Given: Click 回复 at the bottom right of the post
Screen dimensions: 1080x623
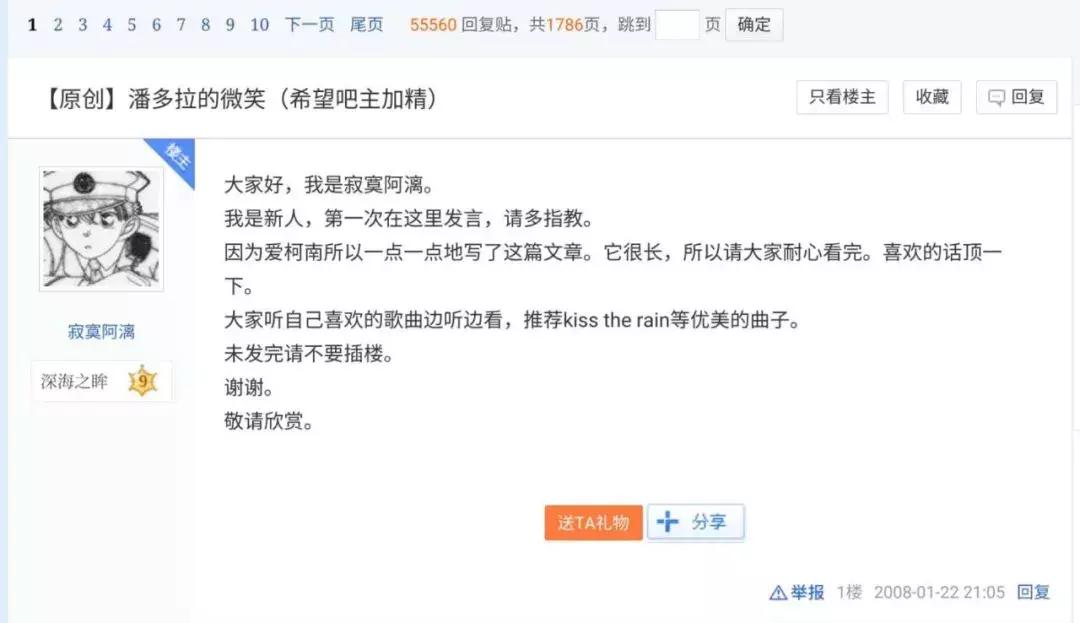Looking at the screenshot, I should 1032,592.
